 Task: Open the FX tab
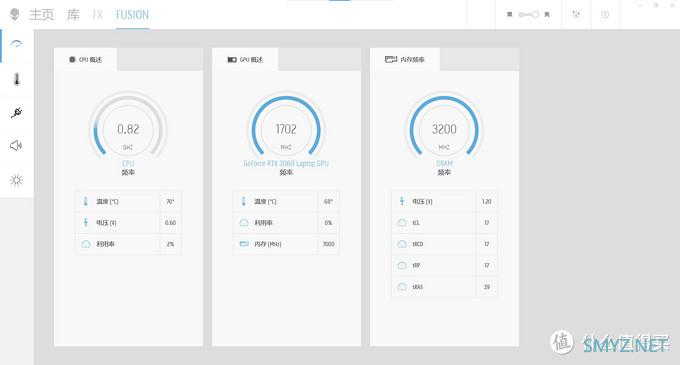click(98, 15)
